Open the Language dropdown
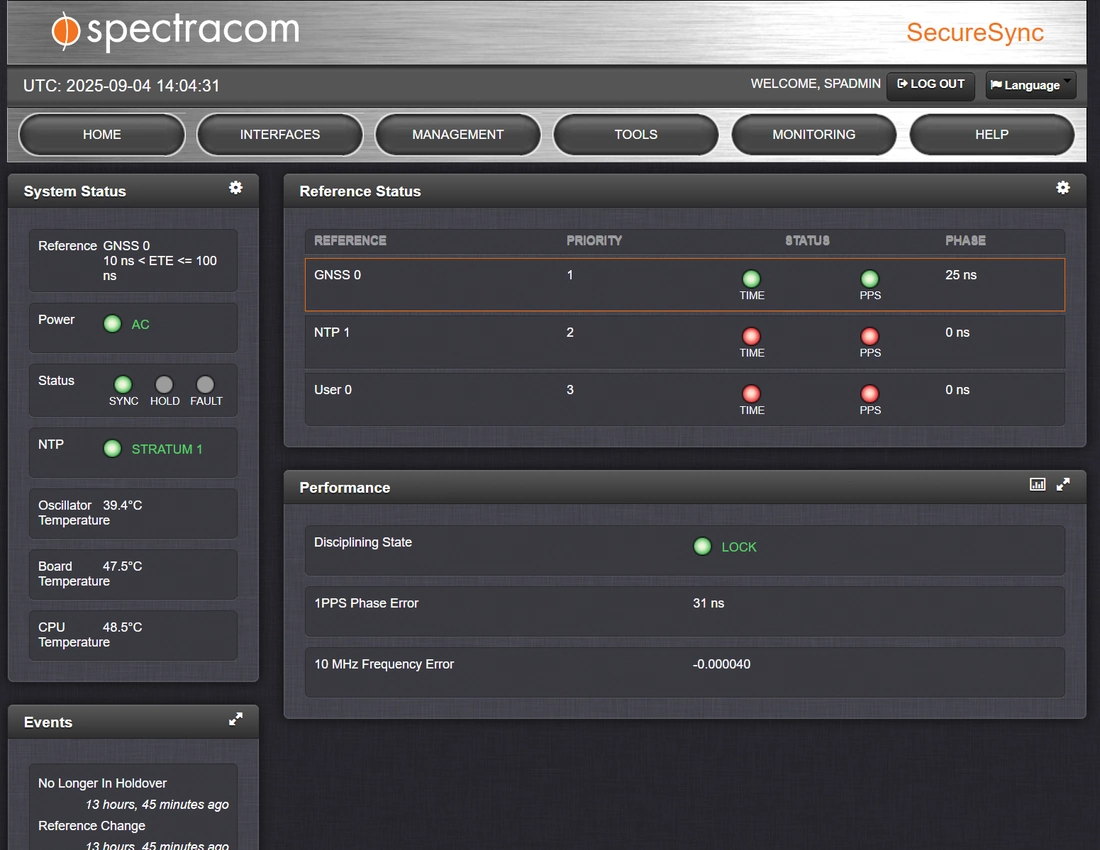1100x850 pixels. (x=1031, y=85)
